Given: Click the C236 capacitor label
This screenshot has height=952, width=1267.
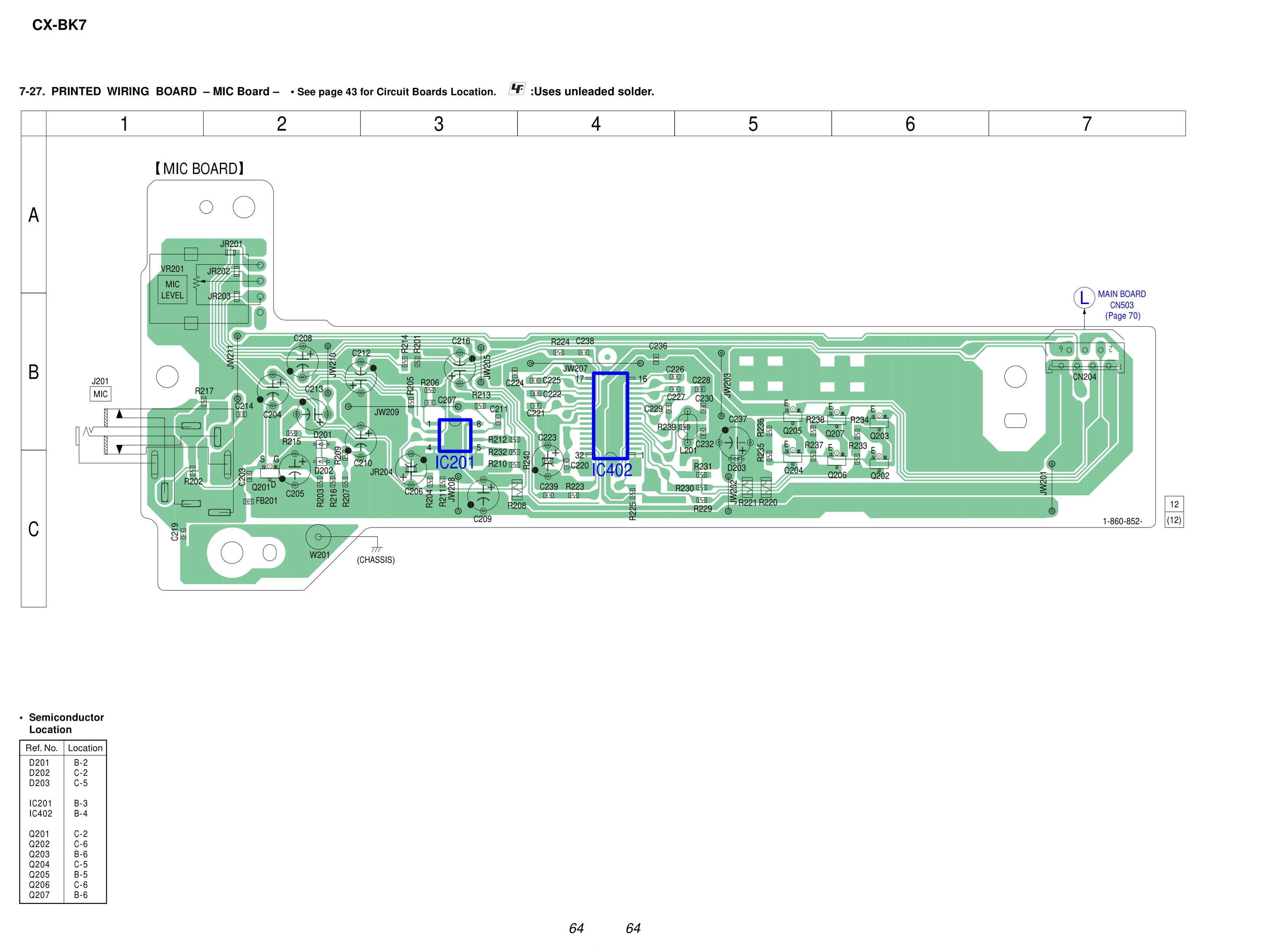Looking at the screenshot, I should pos(658,346).
